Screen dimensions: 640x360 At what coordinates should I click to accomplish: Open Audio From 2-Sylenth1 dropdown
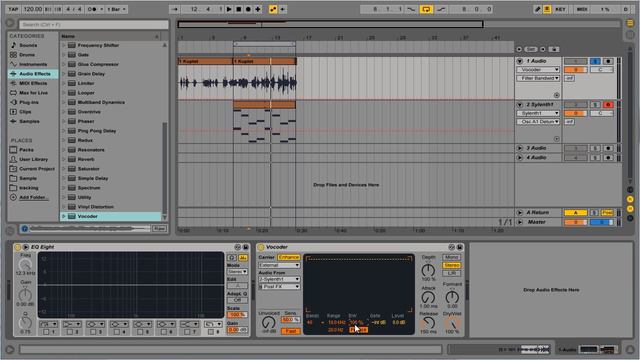click(x=279, y=279)
